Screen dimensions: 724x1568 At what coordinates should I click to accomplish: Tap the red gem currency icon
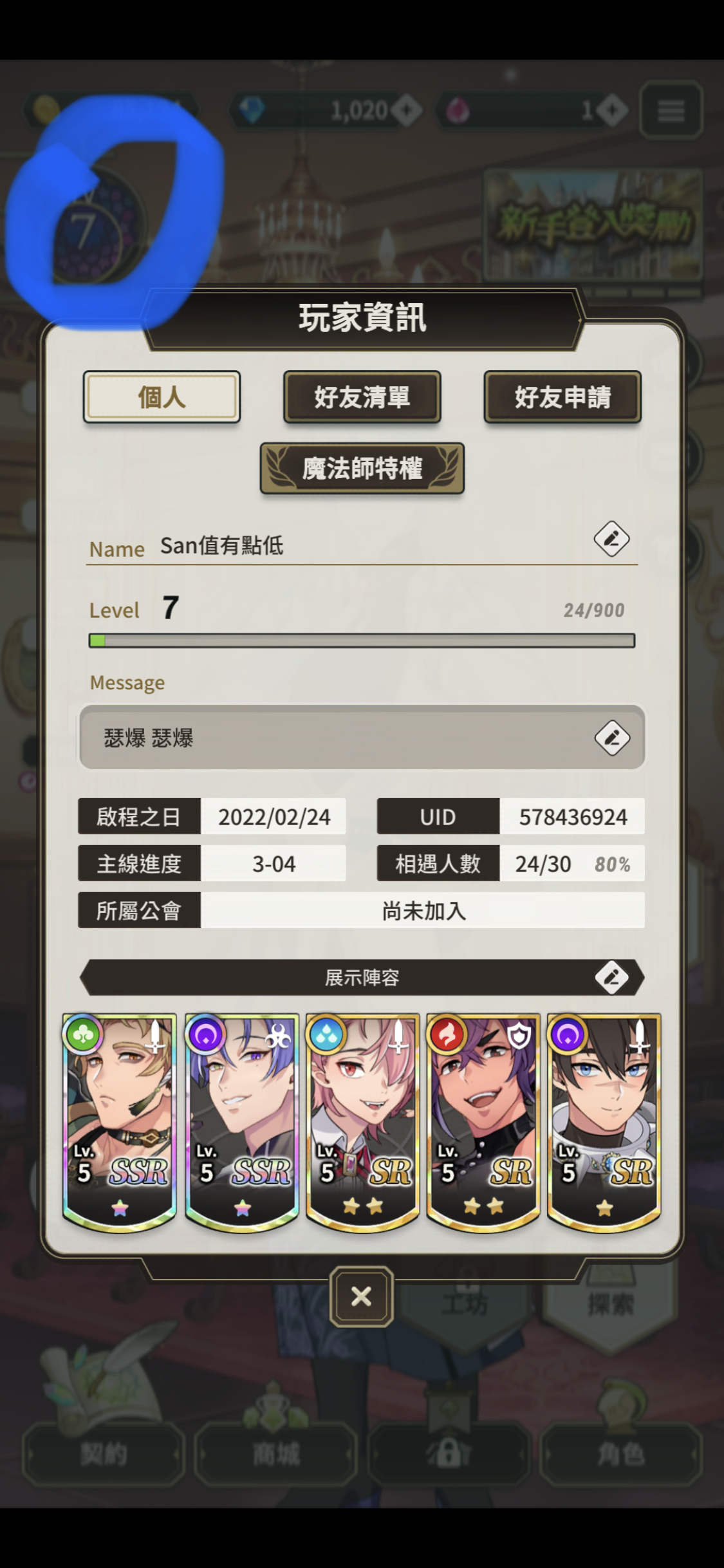pyautogui.click(x=457, y=110)
